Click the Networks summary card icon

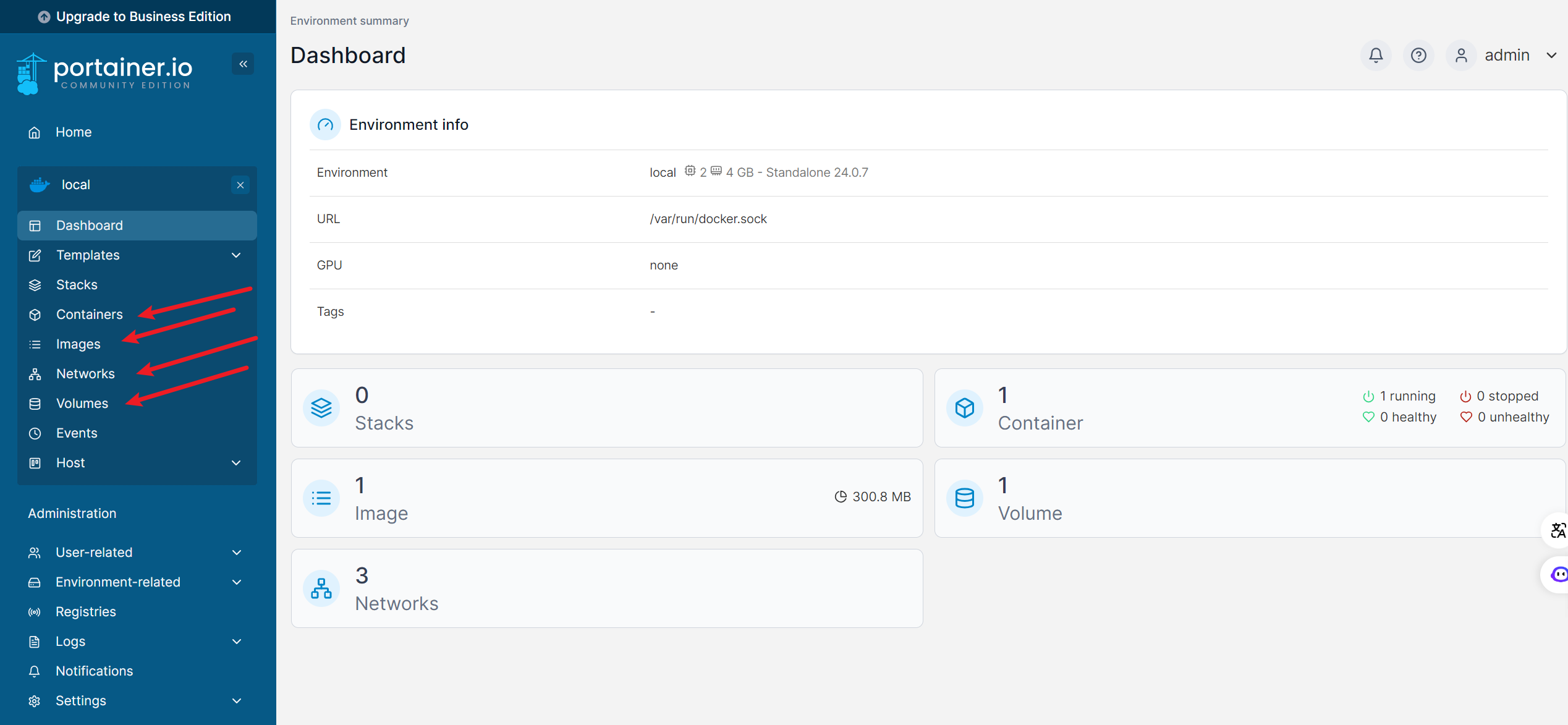point(322,588)
